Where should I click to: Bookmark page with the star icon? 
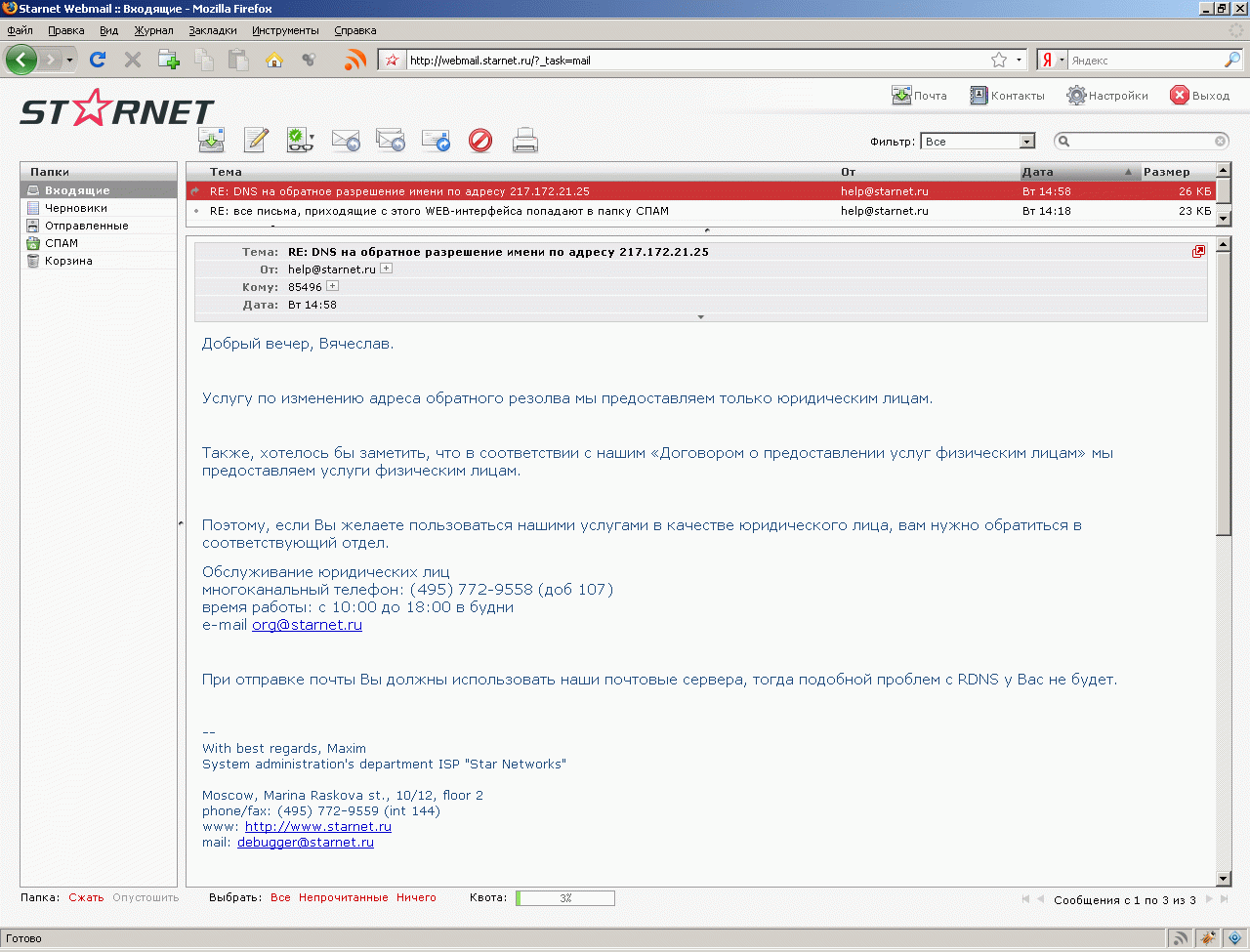click(x=999, y=60)
